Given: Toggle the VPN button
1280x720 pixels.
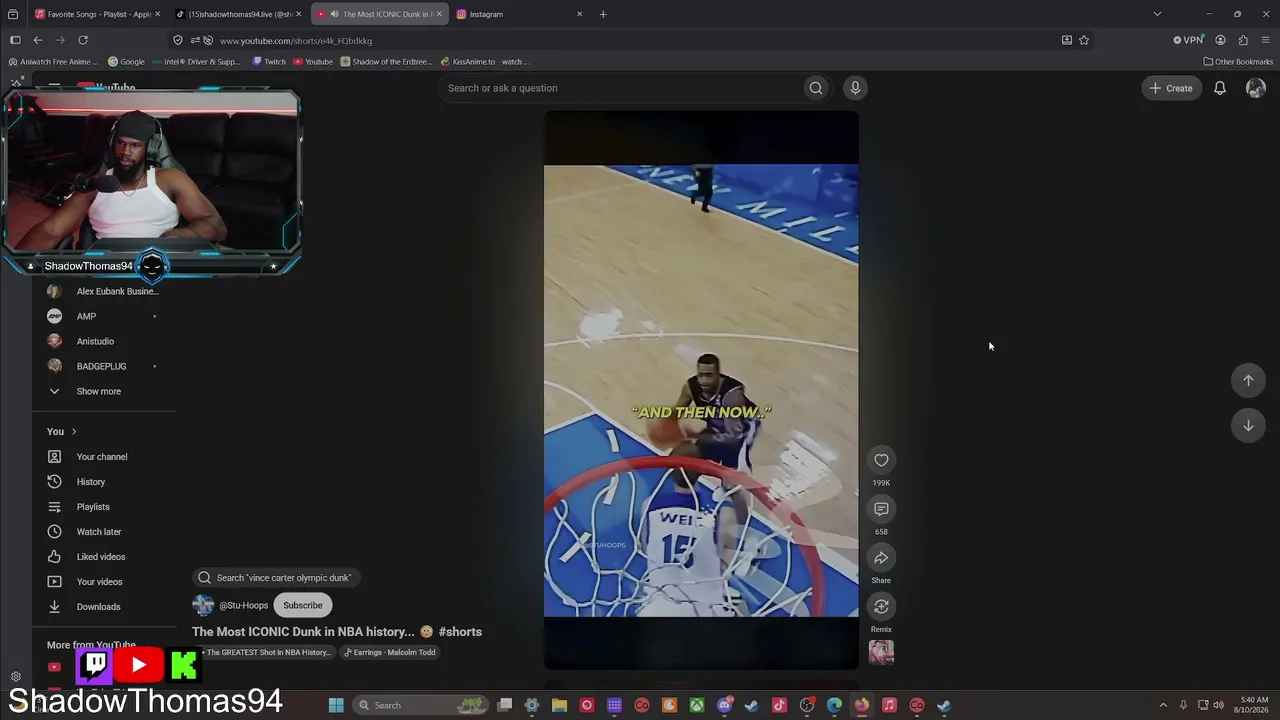Looking at the screenshot, I should point(1188,40).
